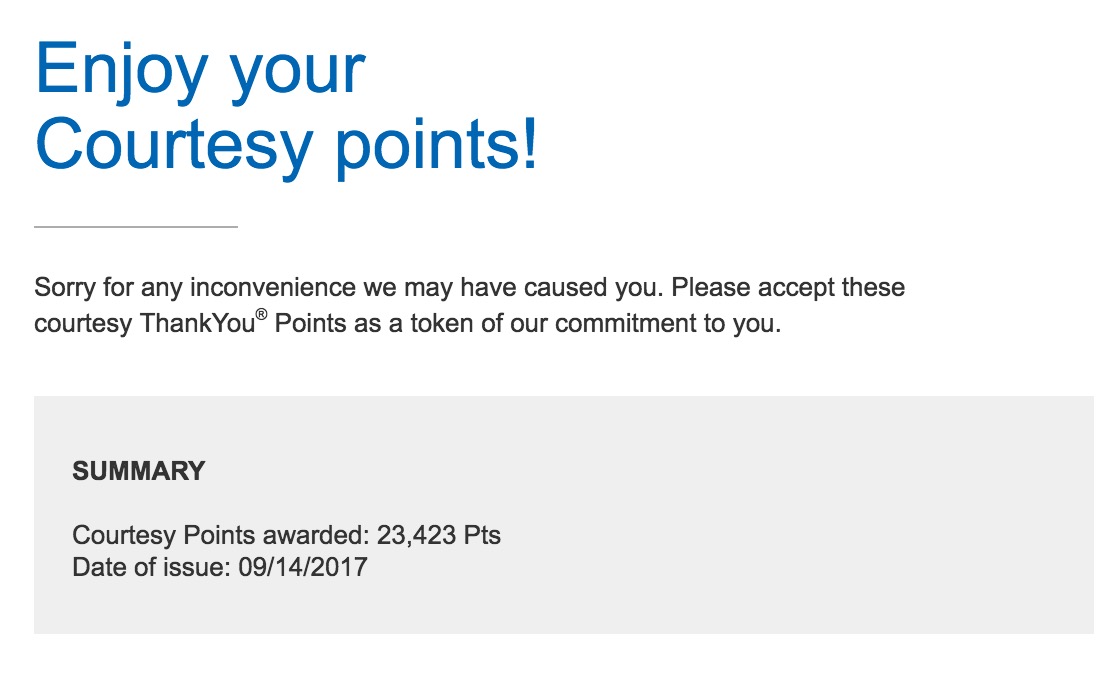This screenshot has height=680, width=1120.
Task: Click the "23,423 Pts" value
Action: click(439, 535)
